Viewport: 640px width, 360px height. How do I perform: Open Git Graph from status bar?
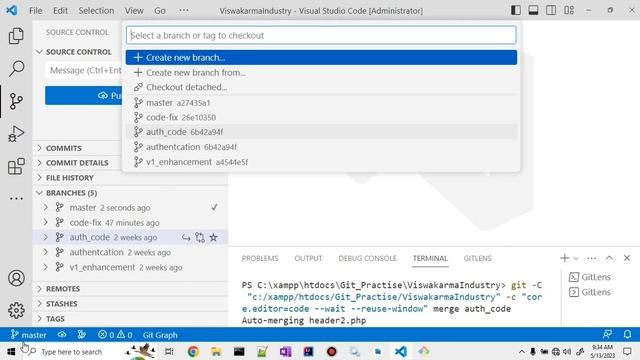pyautogui.click(x=160, y=335)
